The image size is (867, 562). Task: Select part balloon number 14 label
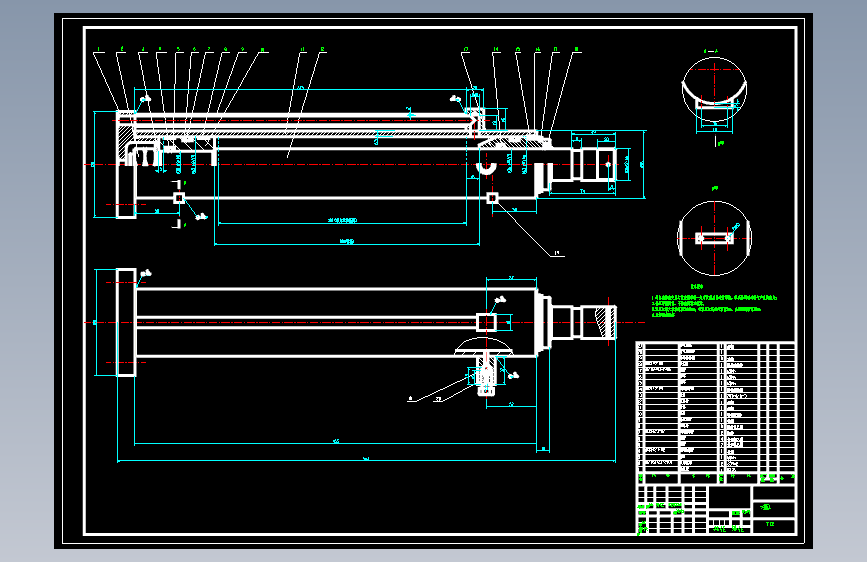coord(496,50)
